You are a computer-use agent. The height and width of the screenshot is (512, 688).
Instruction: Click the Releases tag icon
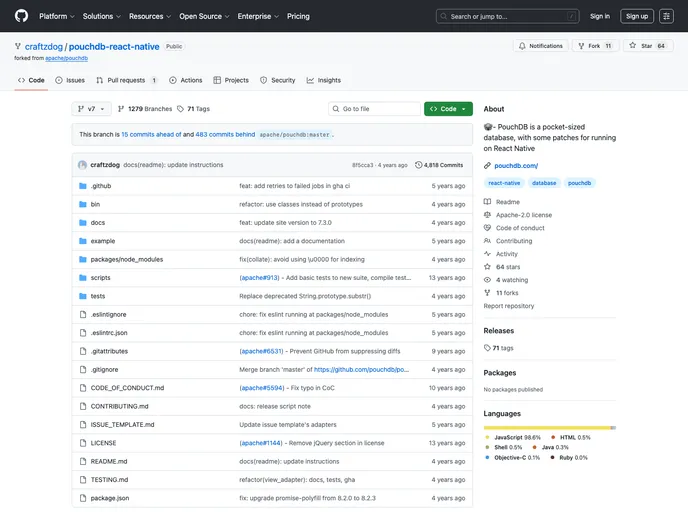click(x=487, y=348)
